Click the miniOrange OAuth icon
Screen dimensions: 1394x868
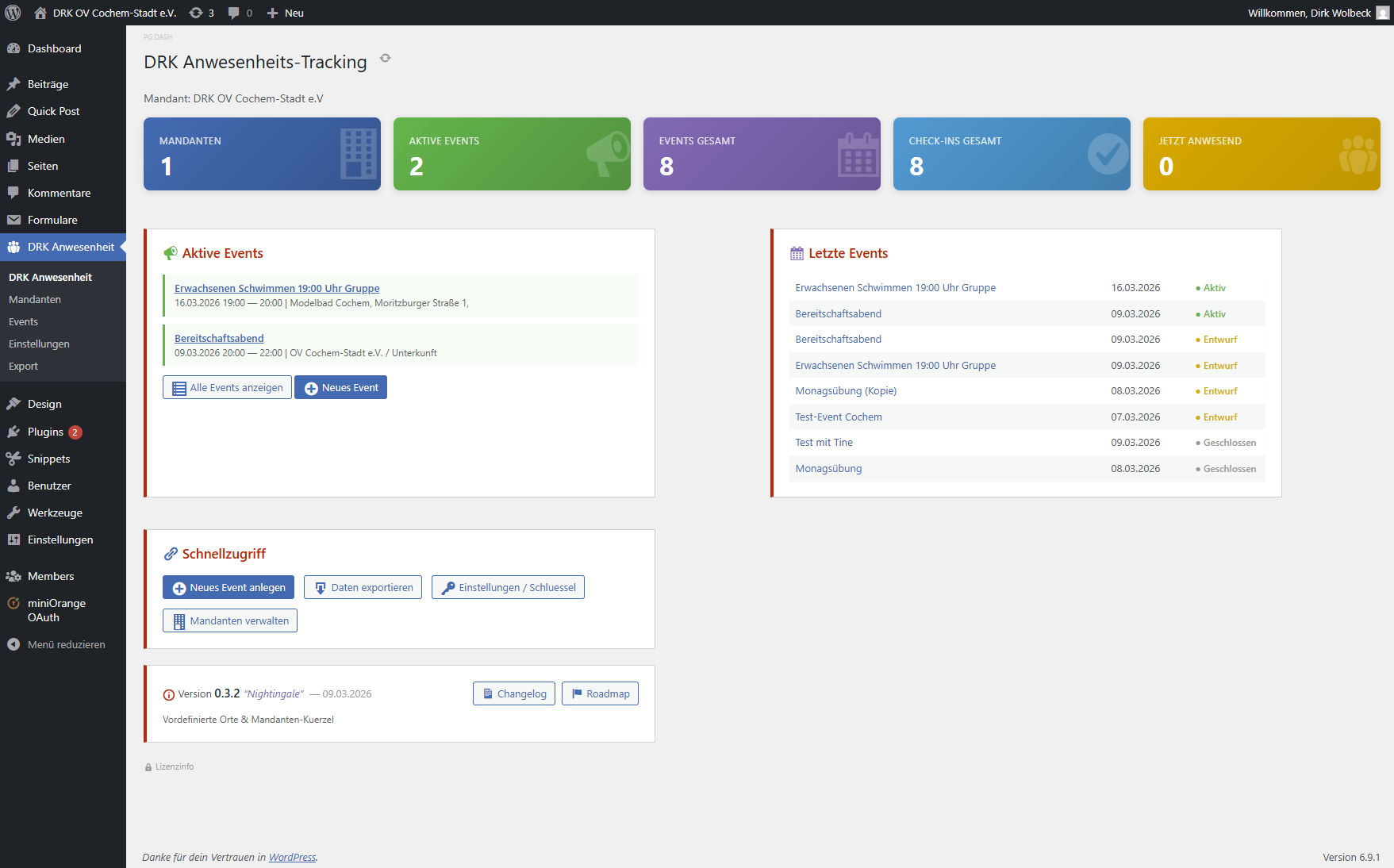click(13, 603)
